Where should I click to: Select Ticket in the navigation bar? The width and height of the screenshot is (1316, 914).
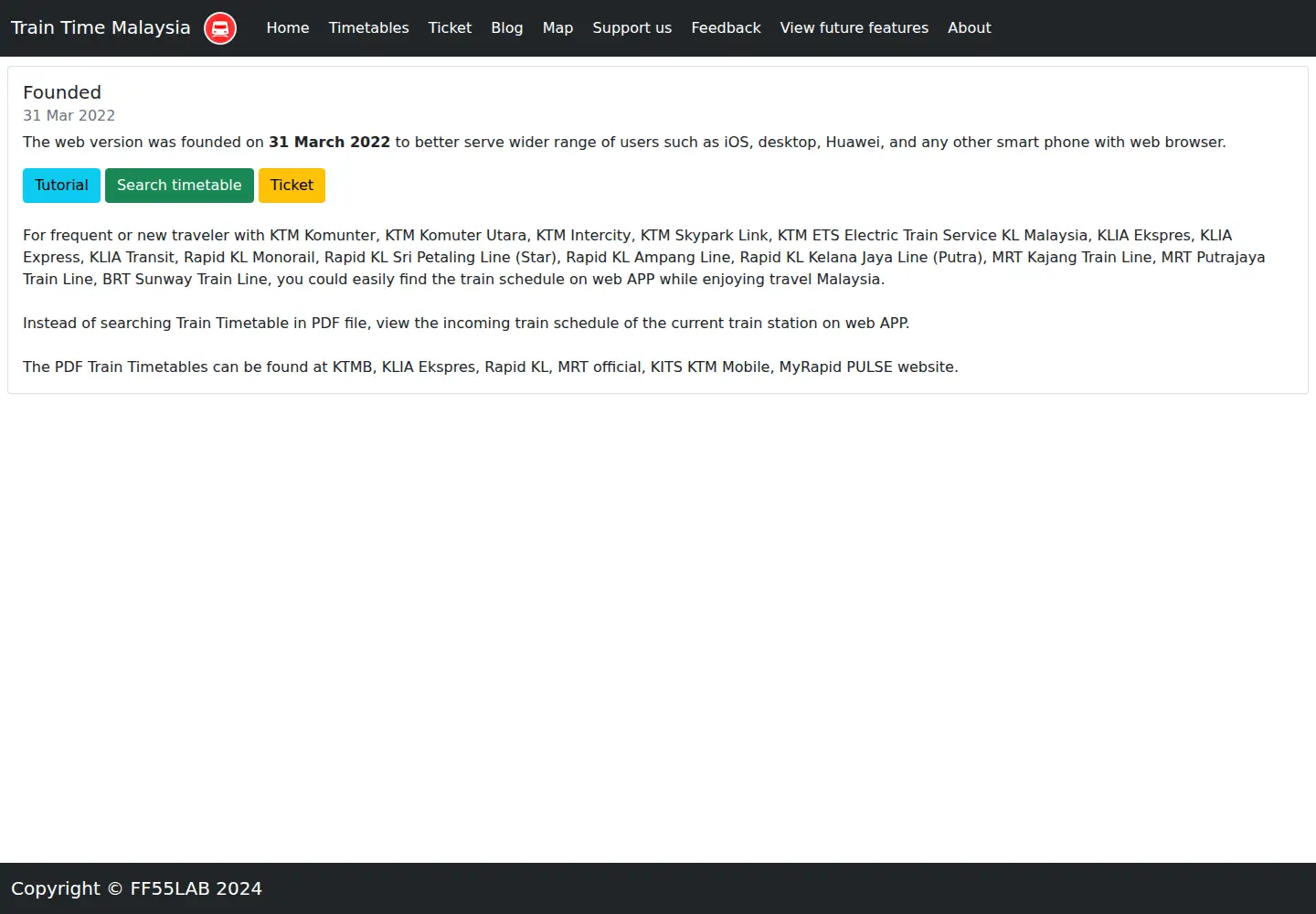[450, 28]
